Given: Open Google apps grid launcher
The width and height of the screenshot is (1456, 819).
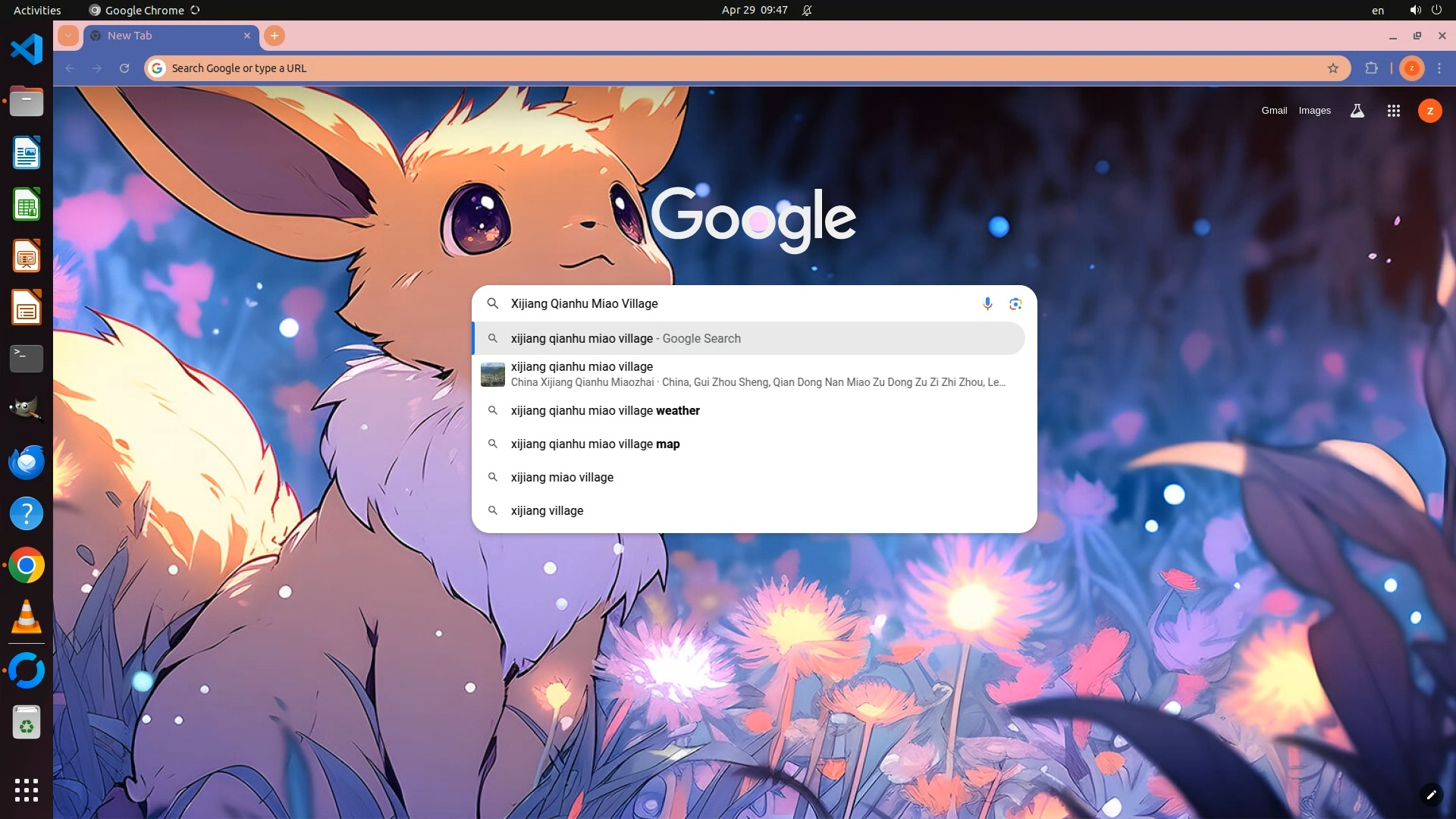Looking at the screenshot, I should (1393, 111).
